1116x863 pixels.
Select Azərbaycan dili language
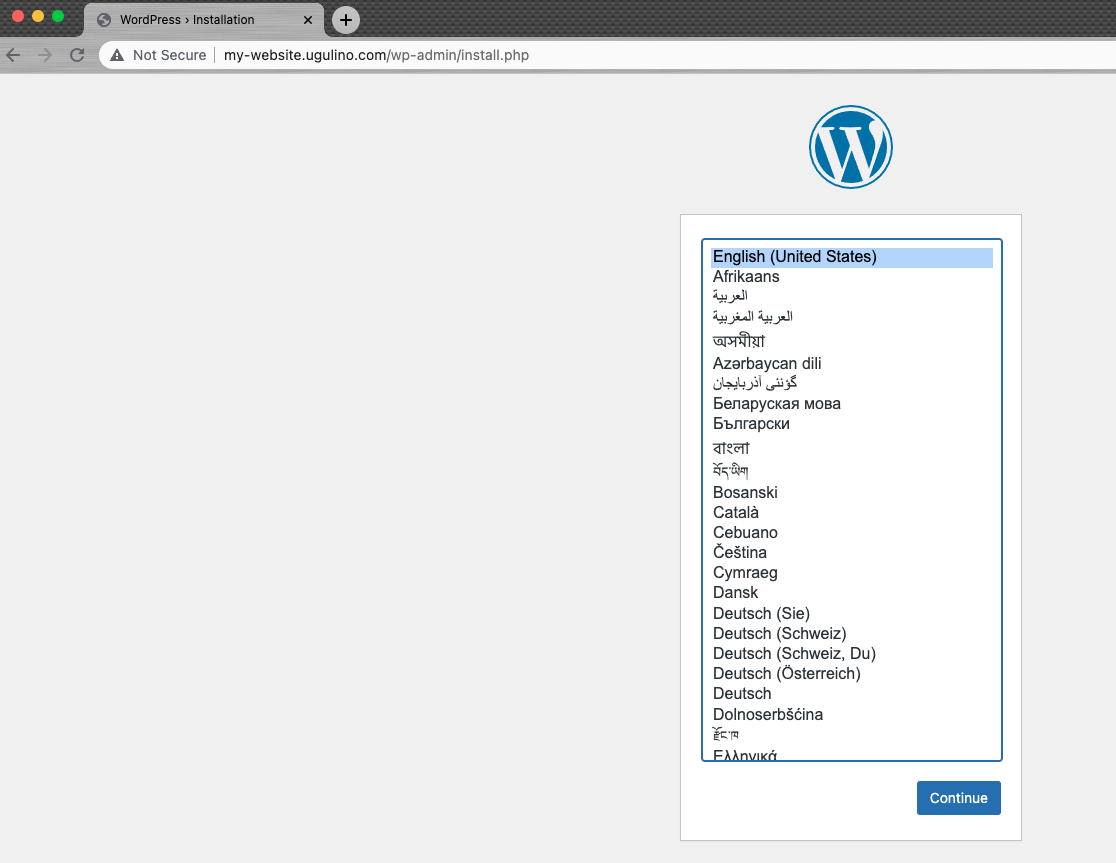point(852,364)
